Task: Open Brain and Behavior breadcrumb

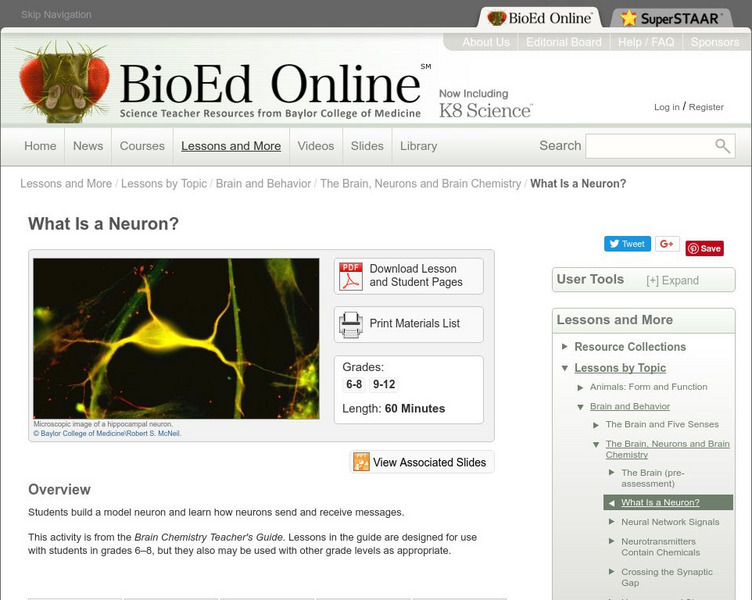Action: pyautogui.click(x=263, y=184)
